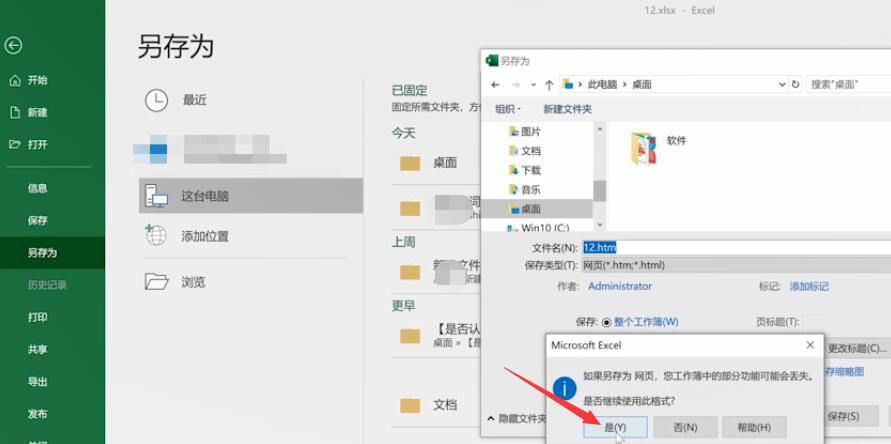Select 整个工作簿 radio button
Viewport: 891px width, 444px height.
point(606,322)
